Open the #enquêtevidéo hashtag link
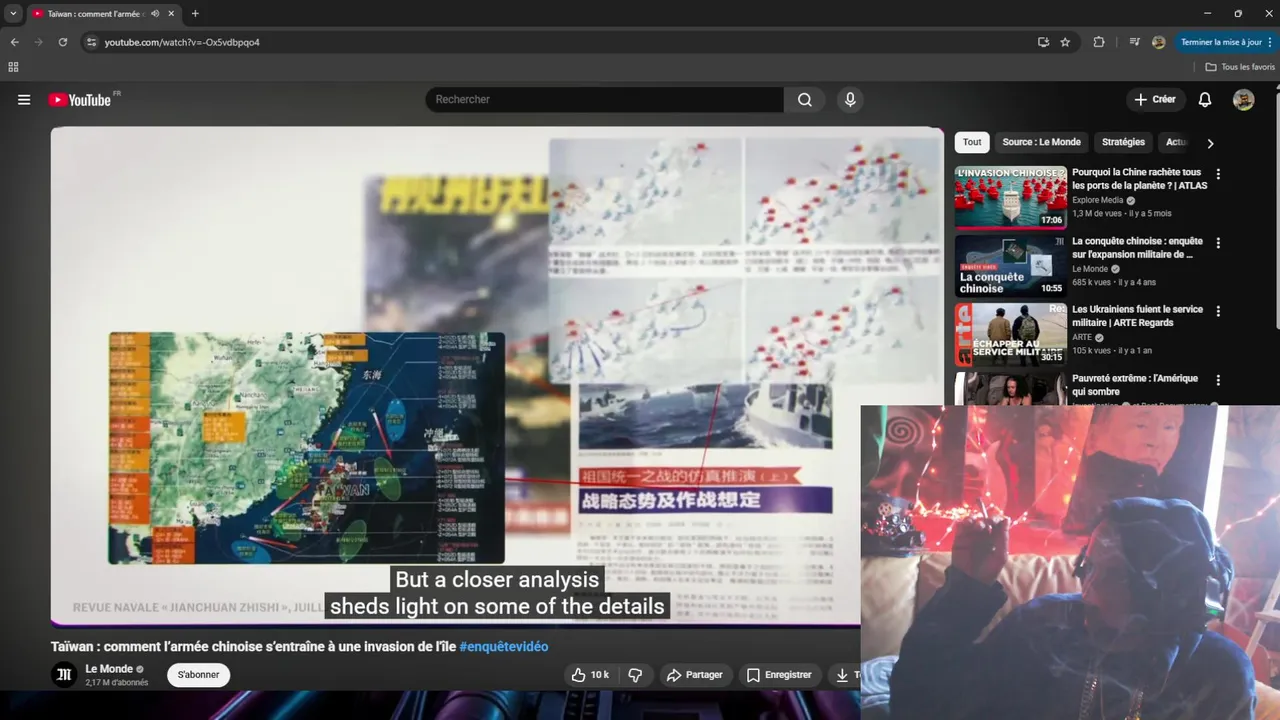 (x=504, y=647)
